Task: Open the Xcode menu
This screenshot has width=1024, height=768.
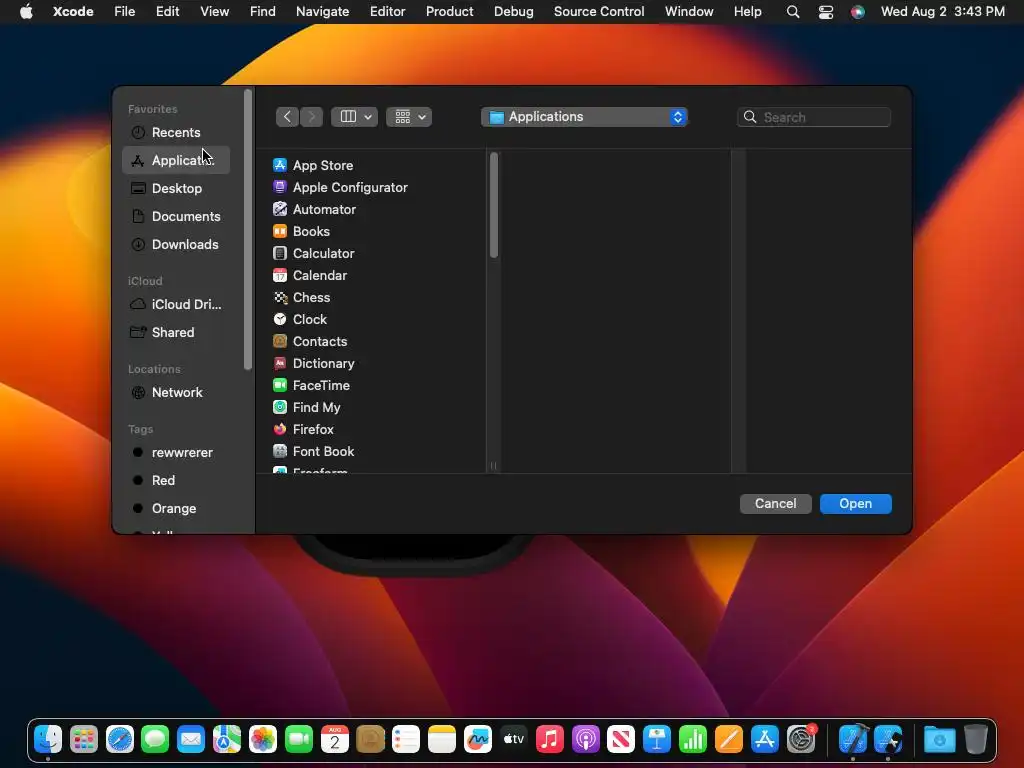Action: point(73,12)
